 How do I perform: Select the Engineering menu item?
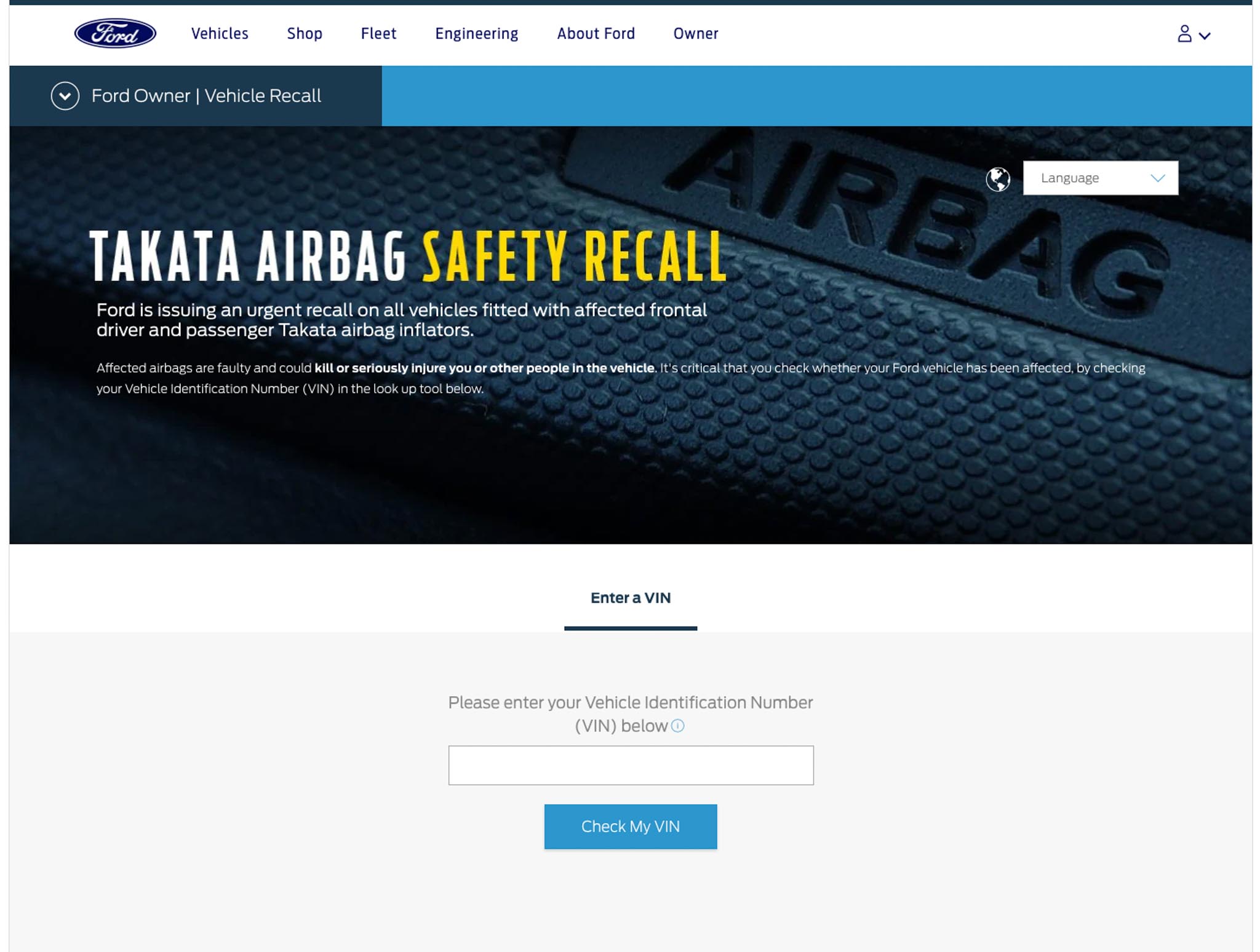tap(476, 34)
